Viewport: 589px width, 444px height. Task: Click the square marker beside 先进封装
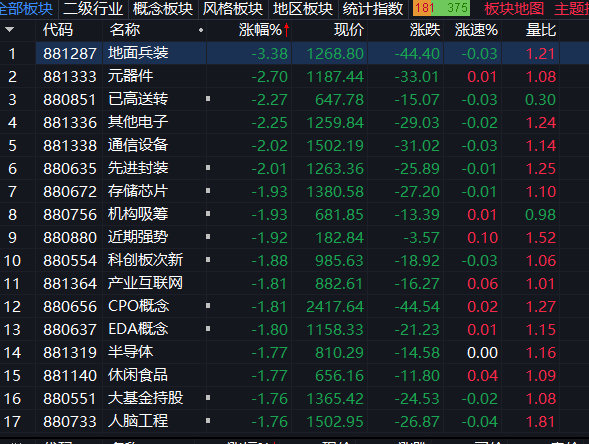[208, 168]
